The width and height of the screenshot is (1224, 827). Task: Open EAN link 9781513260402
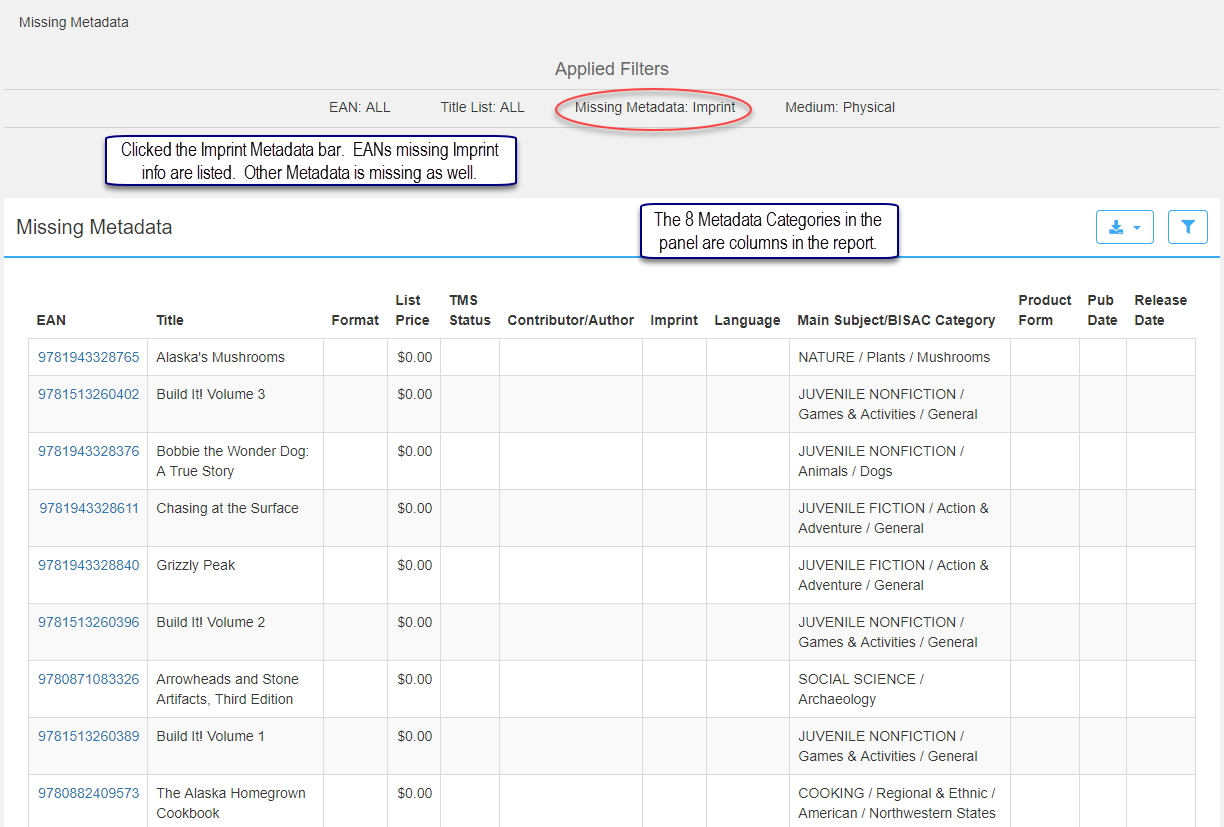(89, 394)
